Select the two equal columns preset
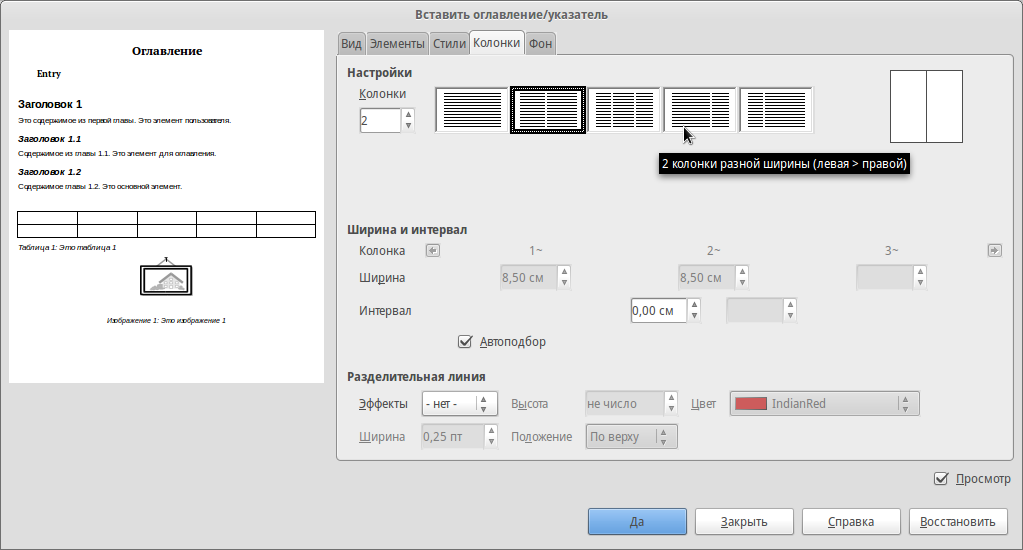This screenshot has height=550, width=1023. (547, 110)
